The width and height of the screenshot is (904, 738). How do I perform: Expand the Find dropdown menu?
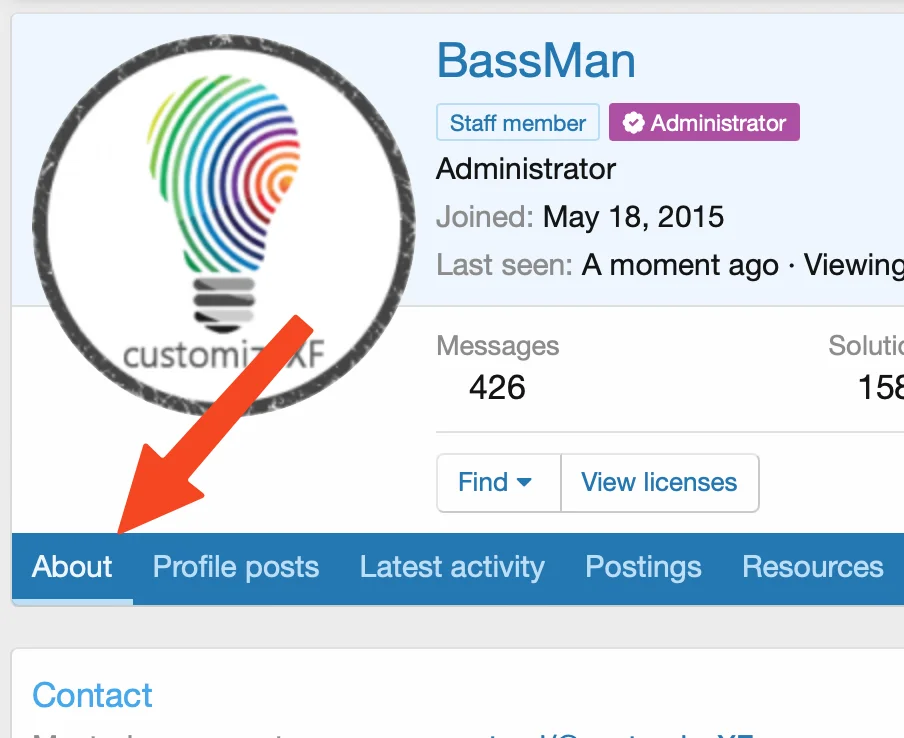pos(497,483)
